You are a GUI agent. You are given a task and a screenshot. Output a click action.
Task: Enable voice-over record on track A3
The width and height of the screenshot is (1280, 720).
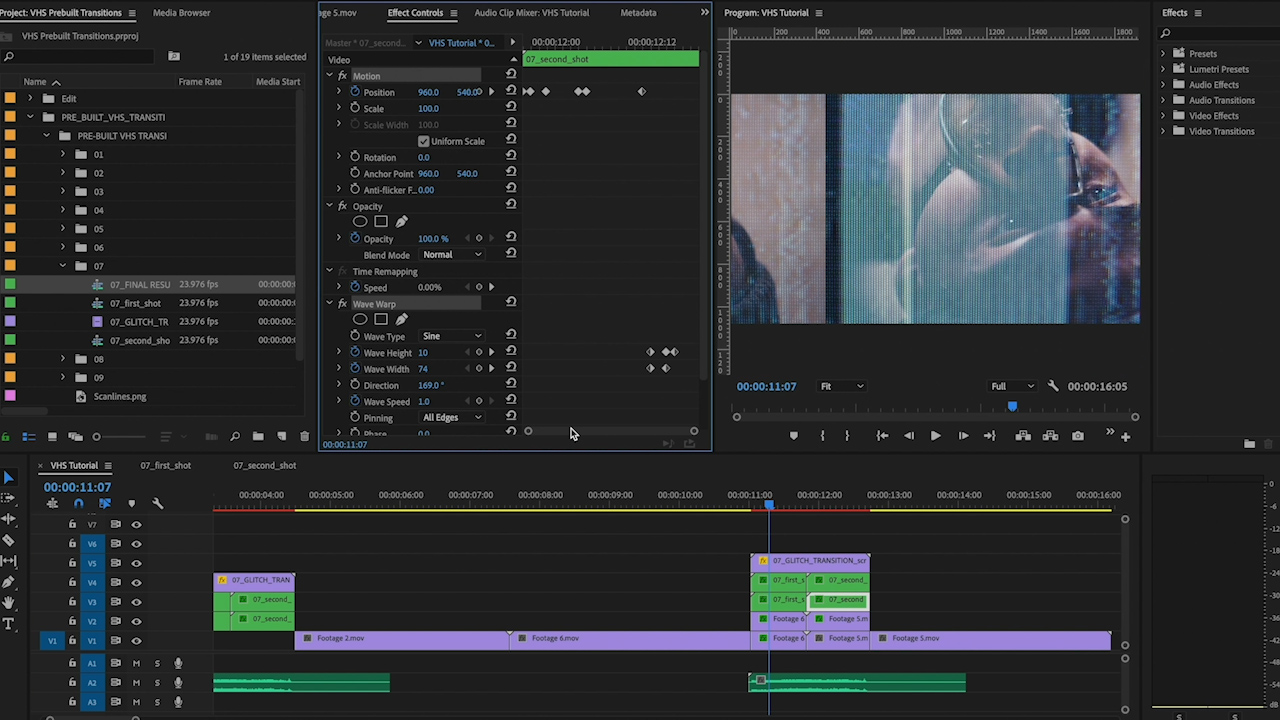(x=178, y=702)
